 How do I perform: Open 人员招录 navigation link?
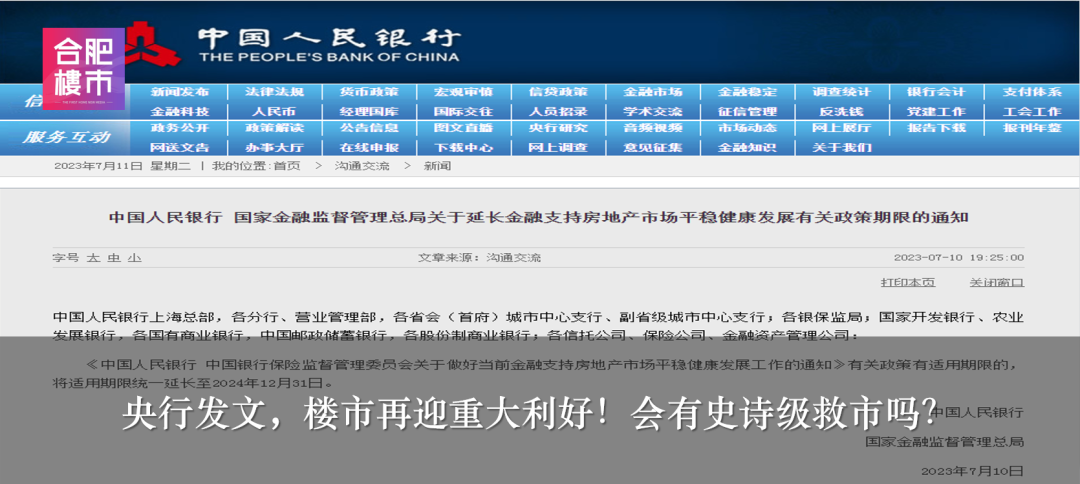(x=558, y=112)
